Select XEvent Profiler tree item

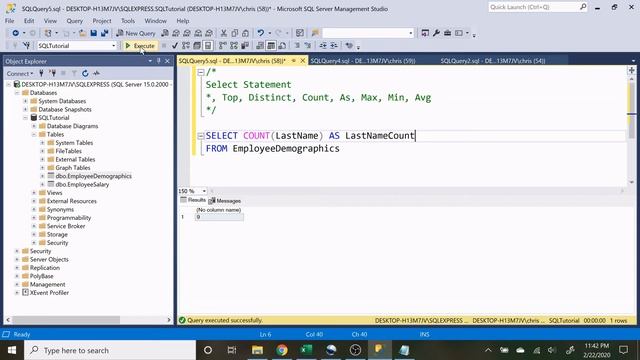pyautogui.click(x=49, y=293)
